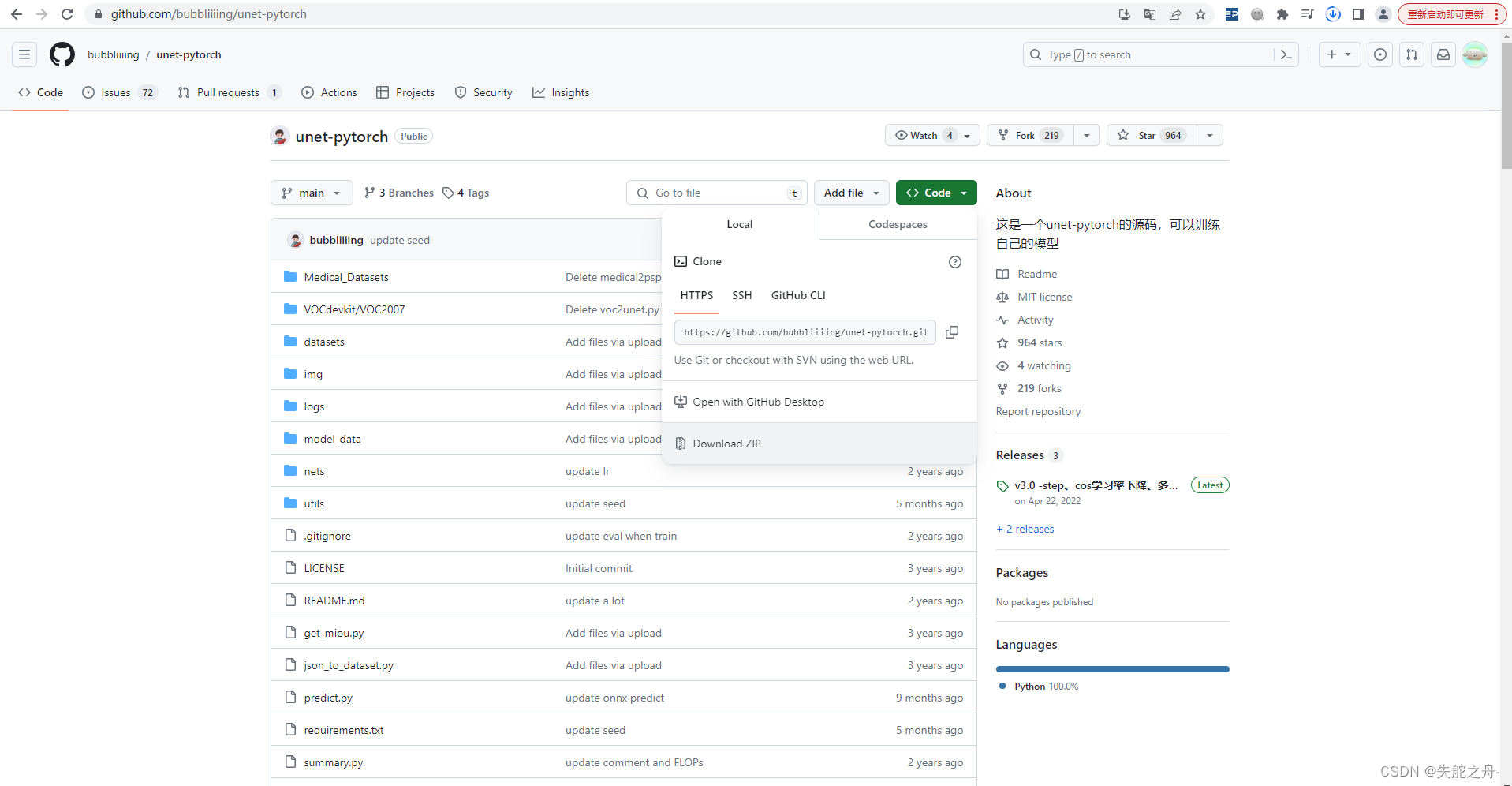This screenshot has height=786, width=1512.
Task: Open the restart to update Chrome menu
Action: point(1452,14)
